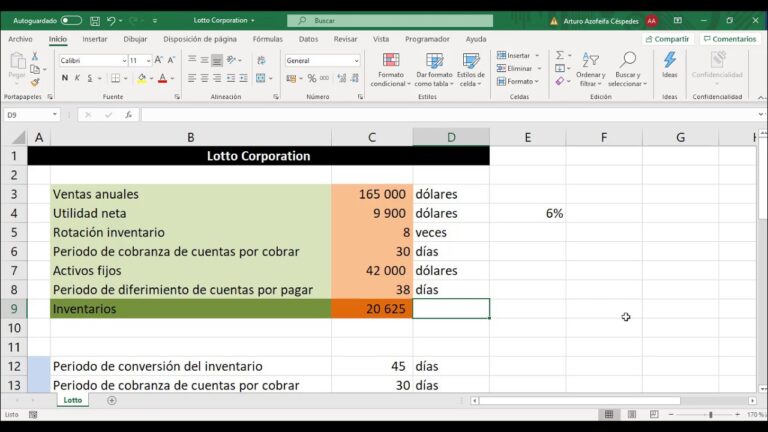This screenshot has width=768, height=432.
Task: Switch to Normal view icon
Action: [609, 414]
